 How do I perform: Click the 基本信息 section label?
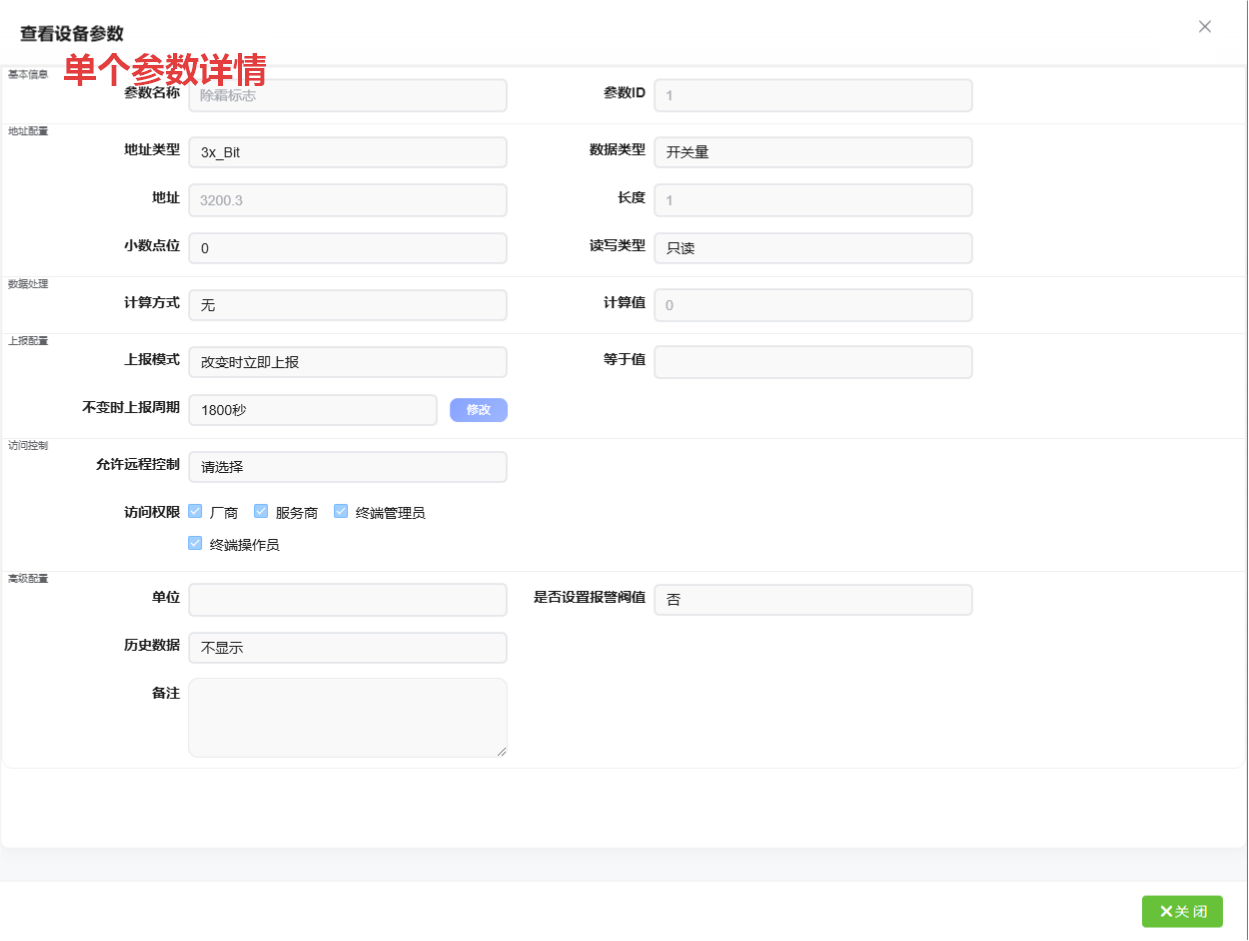pyautogui.click(x=28, y=74)
